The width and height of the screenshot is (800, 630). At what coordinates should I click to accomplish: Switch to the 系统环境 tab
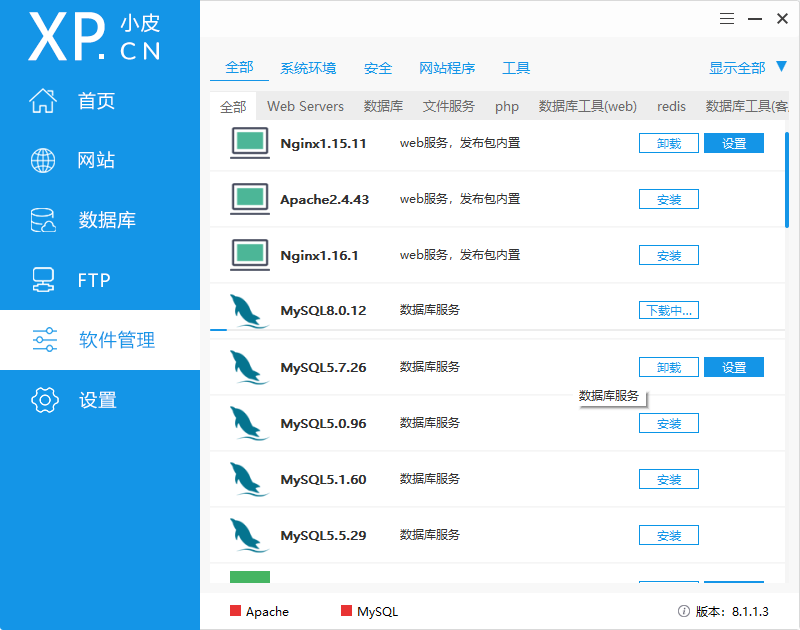tap(308, 68)
